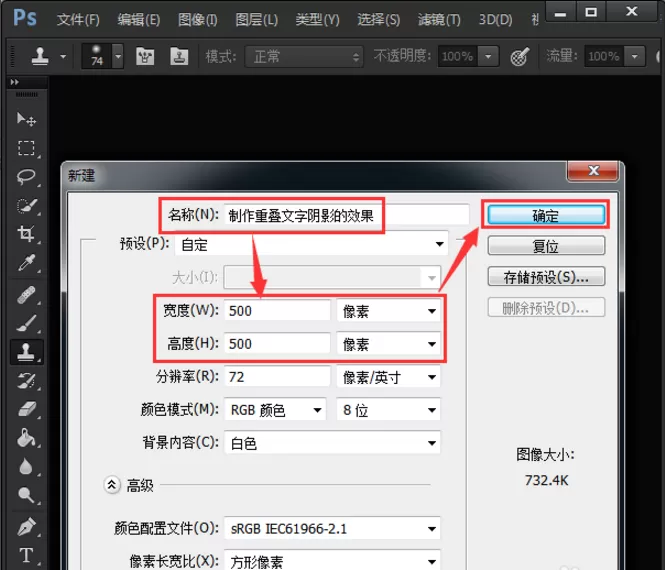Open the 流量 slider arrow
Viewport: 665px width, 570px height.
(635, 56)
